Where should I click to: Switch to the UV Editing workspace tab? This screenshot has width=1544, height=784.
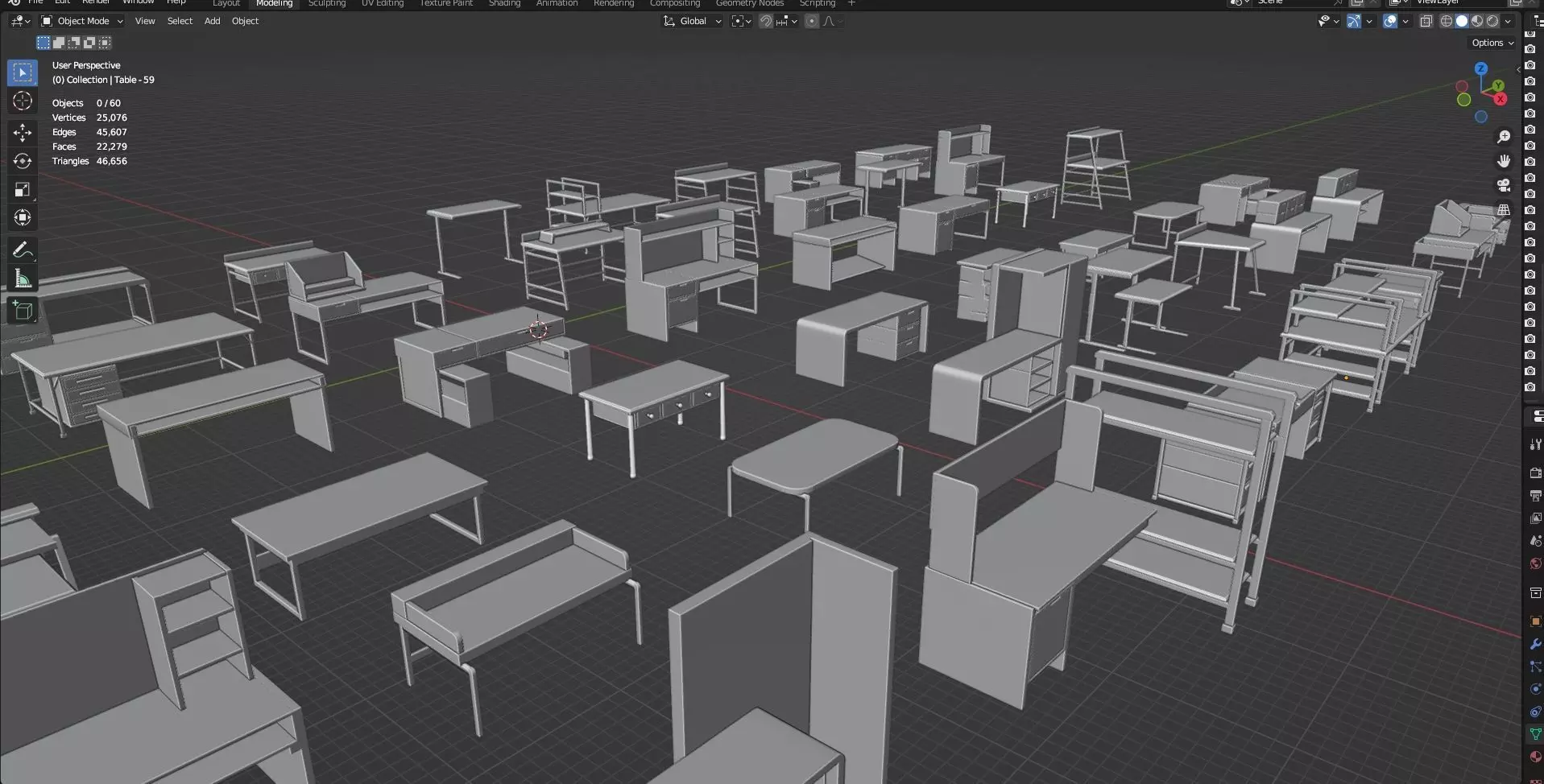[x=383, y=3]
